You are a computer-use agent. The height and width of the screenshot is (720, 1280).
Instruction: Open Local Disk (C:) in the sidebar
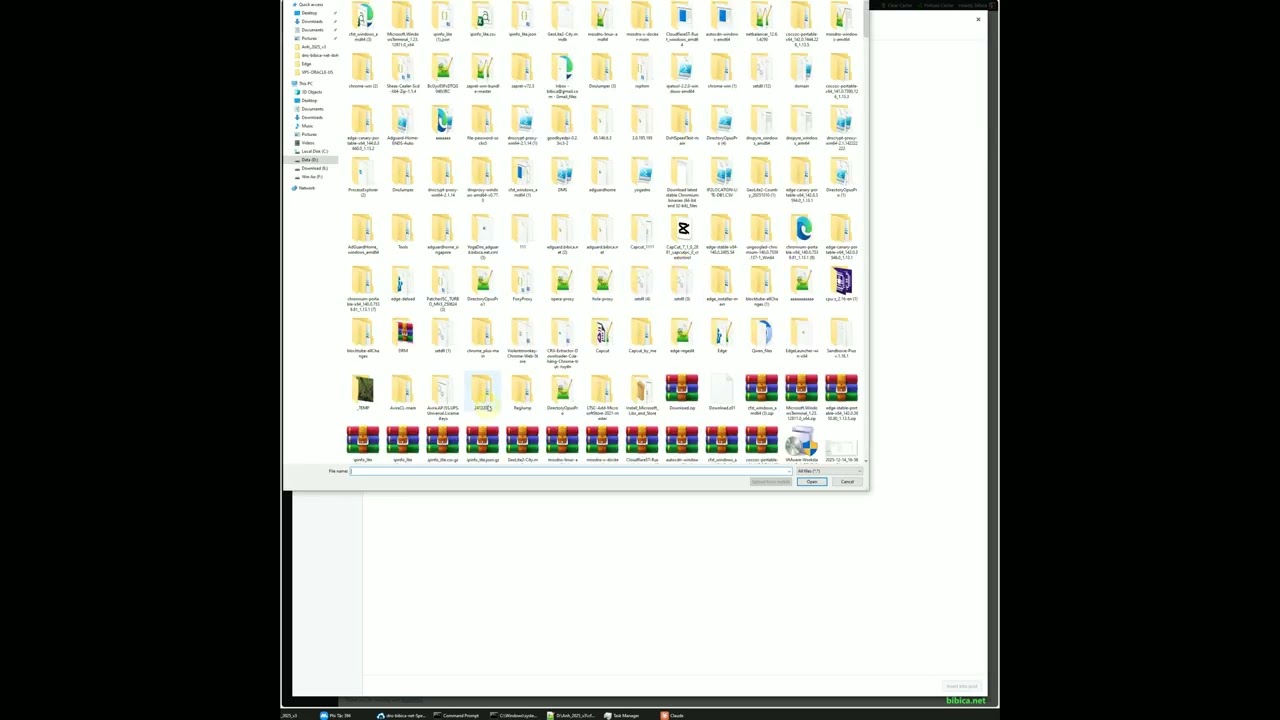(x=313, y=151)
